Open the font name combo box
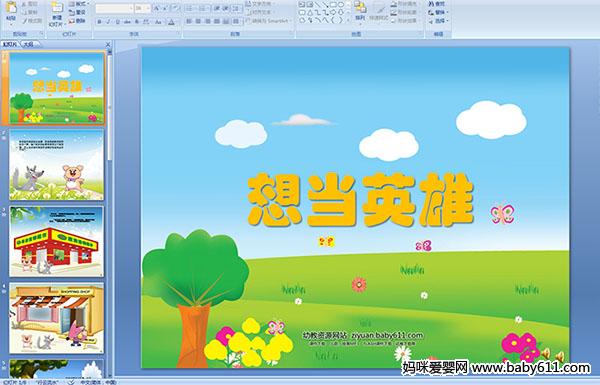 click(x=114, y=8)
